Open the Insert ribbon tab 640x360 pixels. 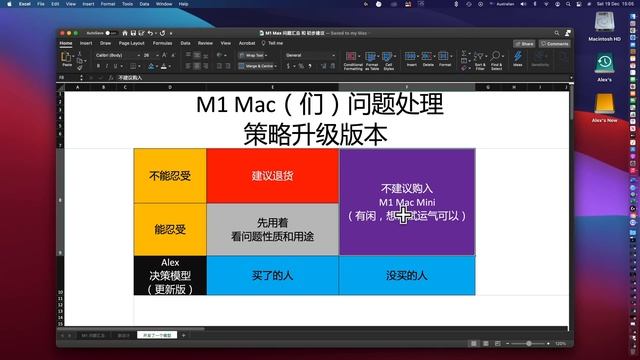(86, 43)
